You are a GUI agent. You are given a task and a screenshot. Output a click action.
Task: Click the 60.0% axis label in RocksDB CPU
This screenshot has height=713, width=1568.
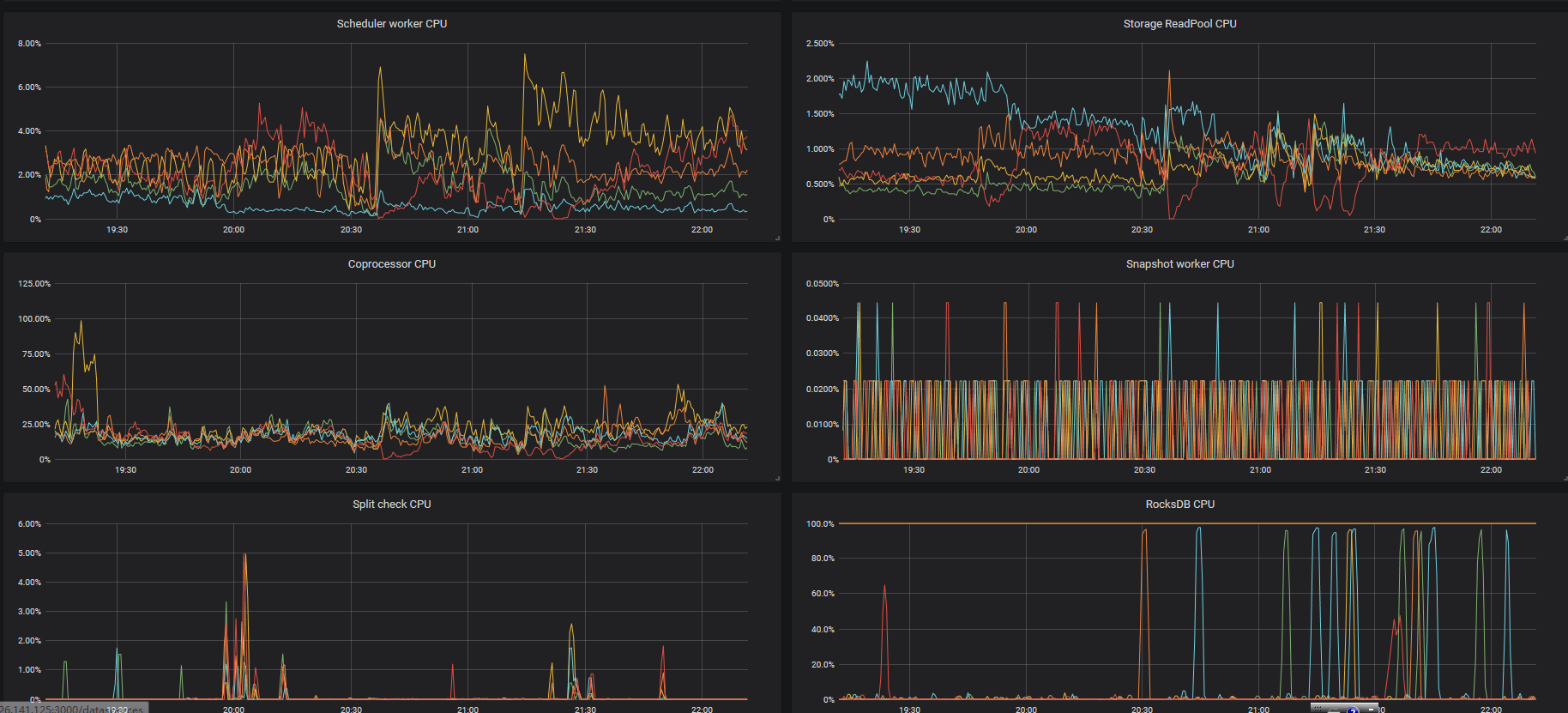(823, 594)
